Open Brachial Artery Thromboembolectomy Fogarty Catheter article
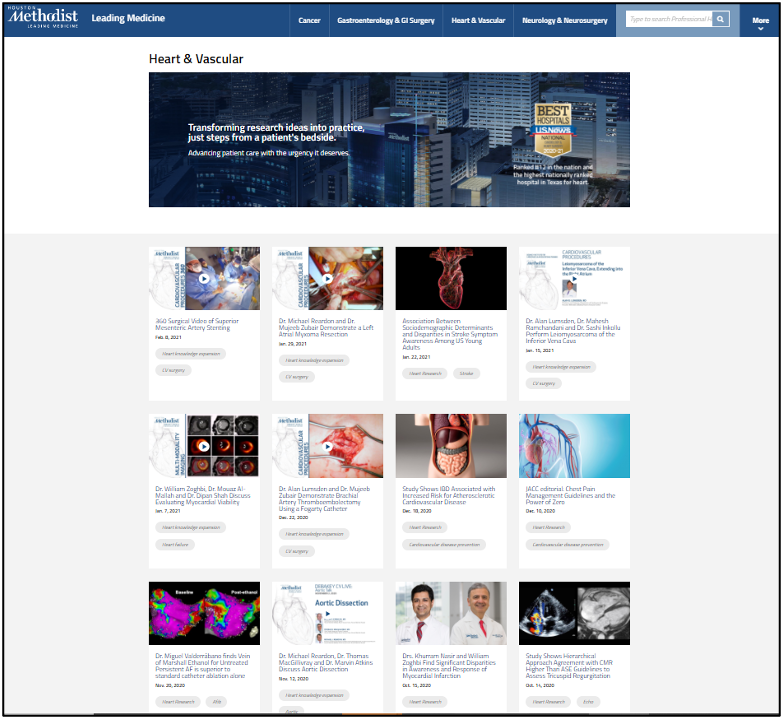The height and width of the screenshot is (718, 781). [x=324, y=498]
